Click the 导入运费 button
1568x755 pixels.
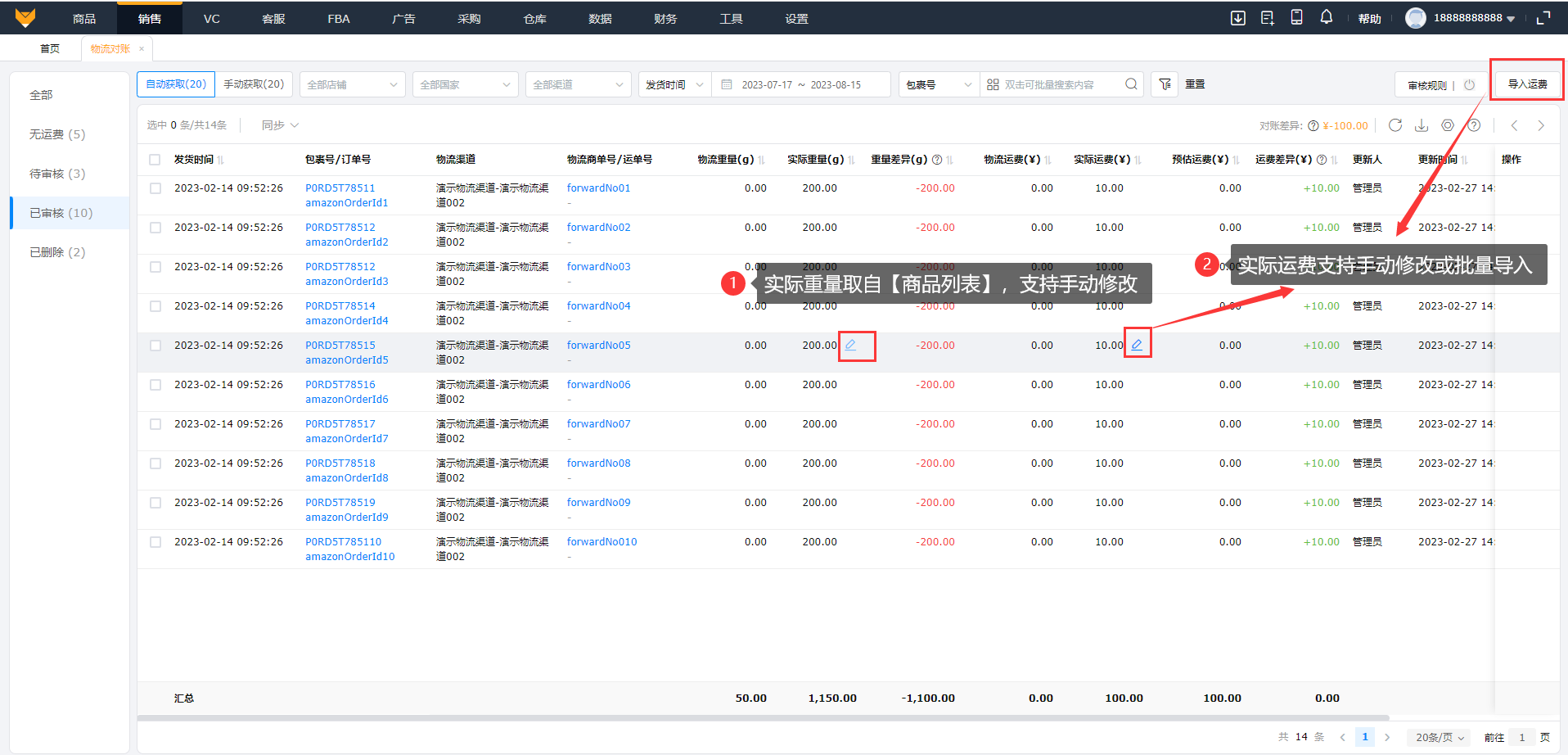pyautogui.click(x=1527, y=84)
